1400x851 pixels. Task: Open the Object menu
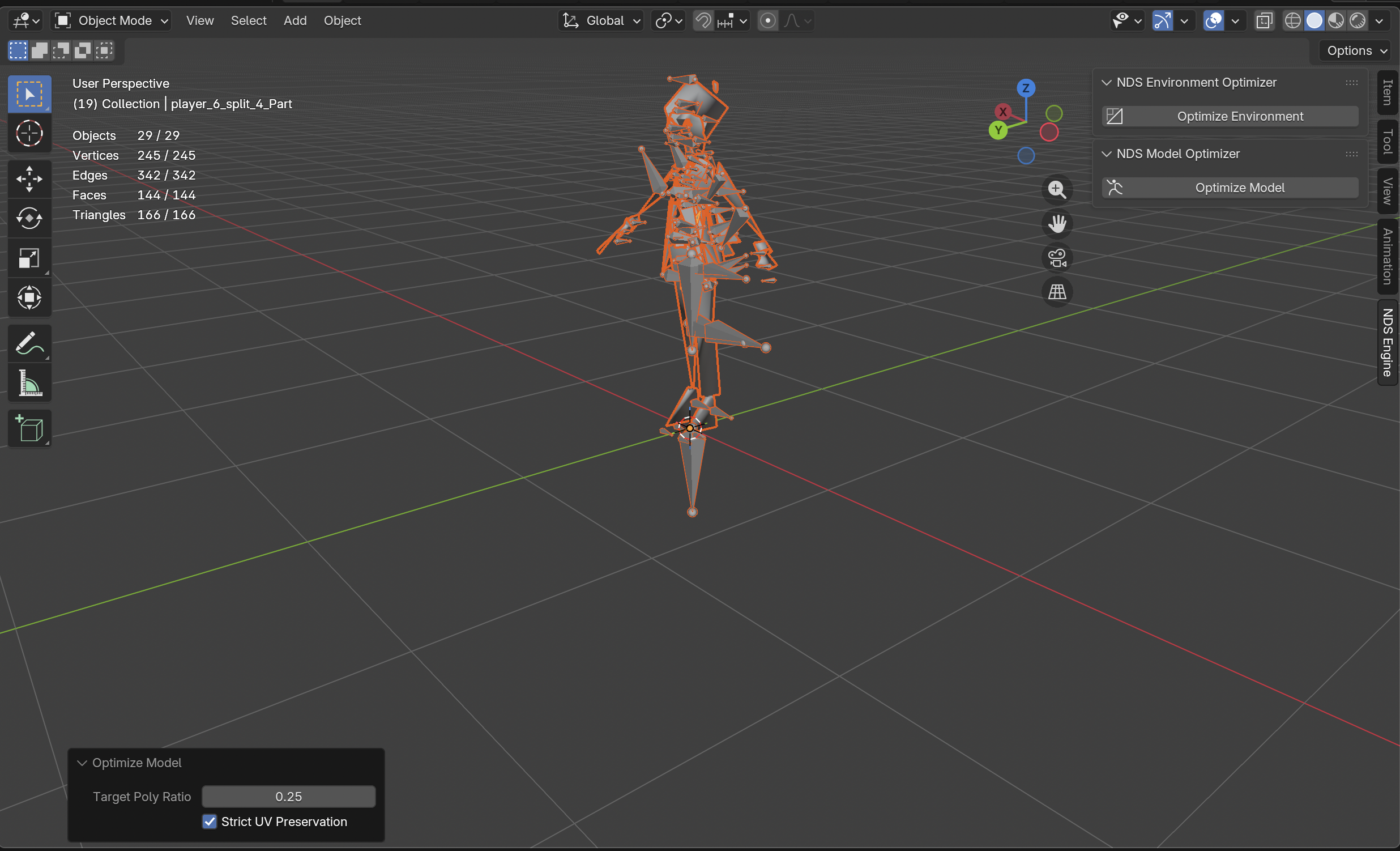[x=342, y=21]
